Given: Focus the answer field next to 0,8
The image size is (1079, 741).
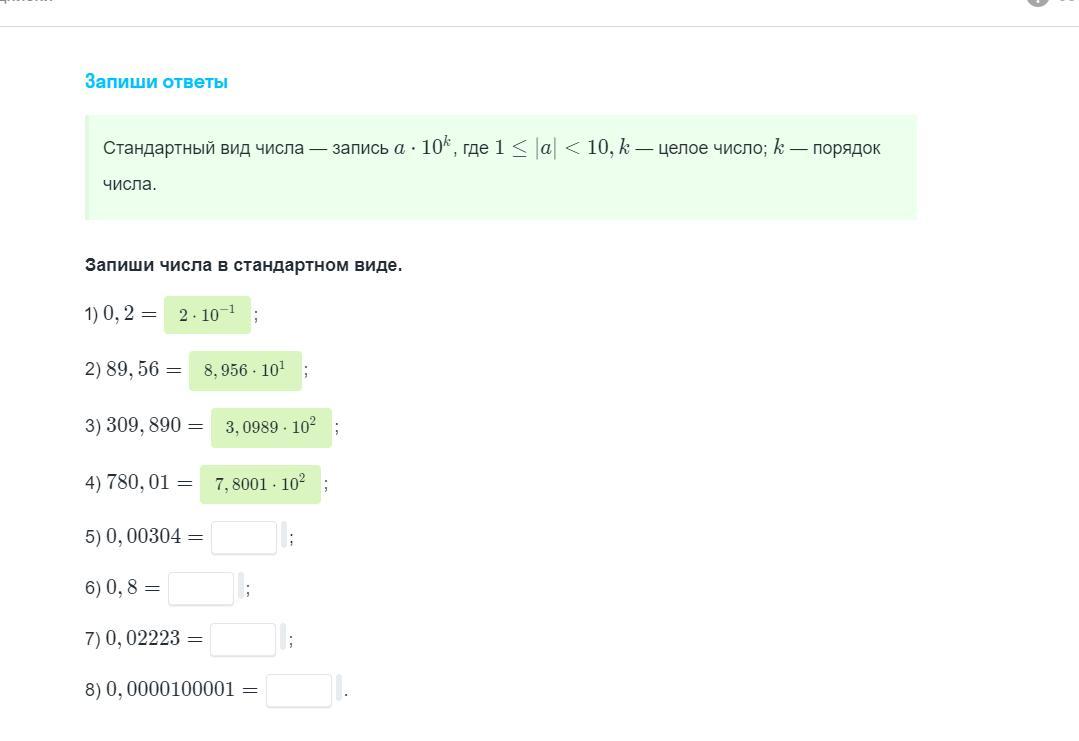Looking at the screenshot, I should coord(201,588).
